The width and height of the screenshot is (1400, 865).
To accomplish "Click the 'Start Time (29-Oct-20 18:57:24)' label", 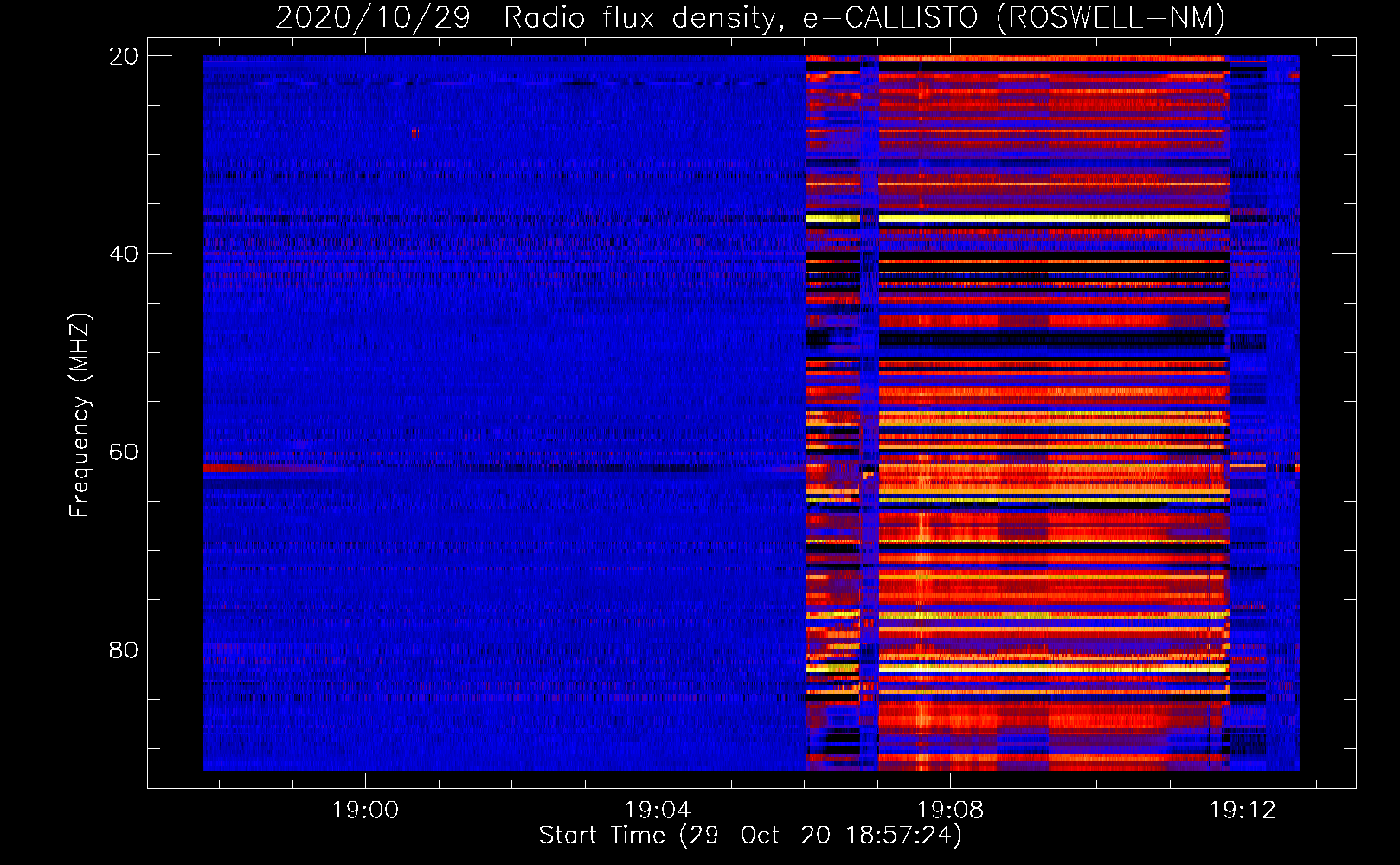I will 750,836.
